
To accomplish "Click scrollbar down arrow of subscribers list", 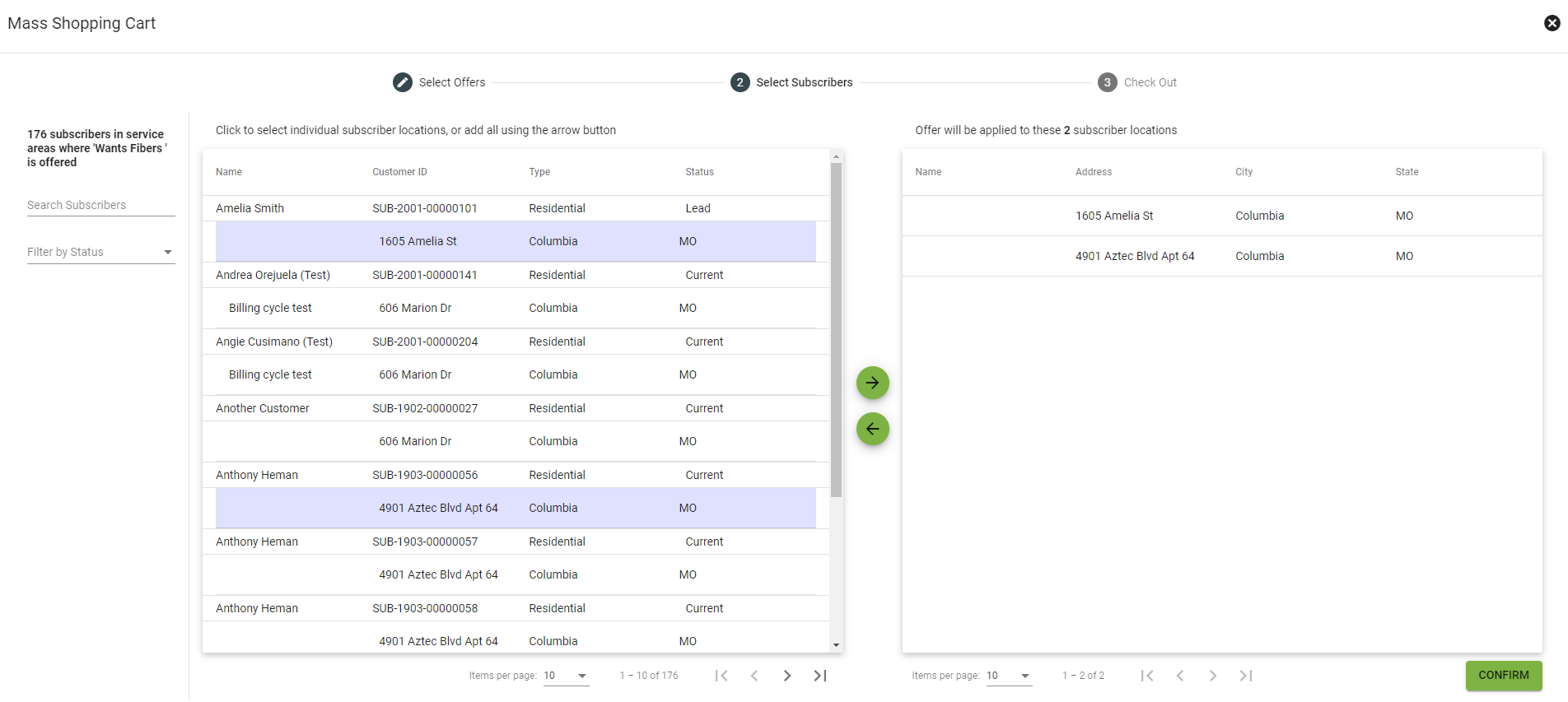I will pos(836,646).
